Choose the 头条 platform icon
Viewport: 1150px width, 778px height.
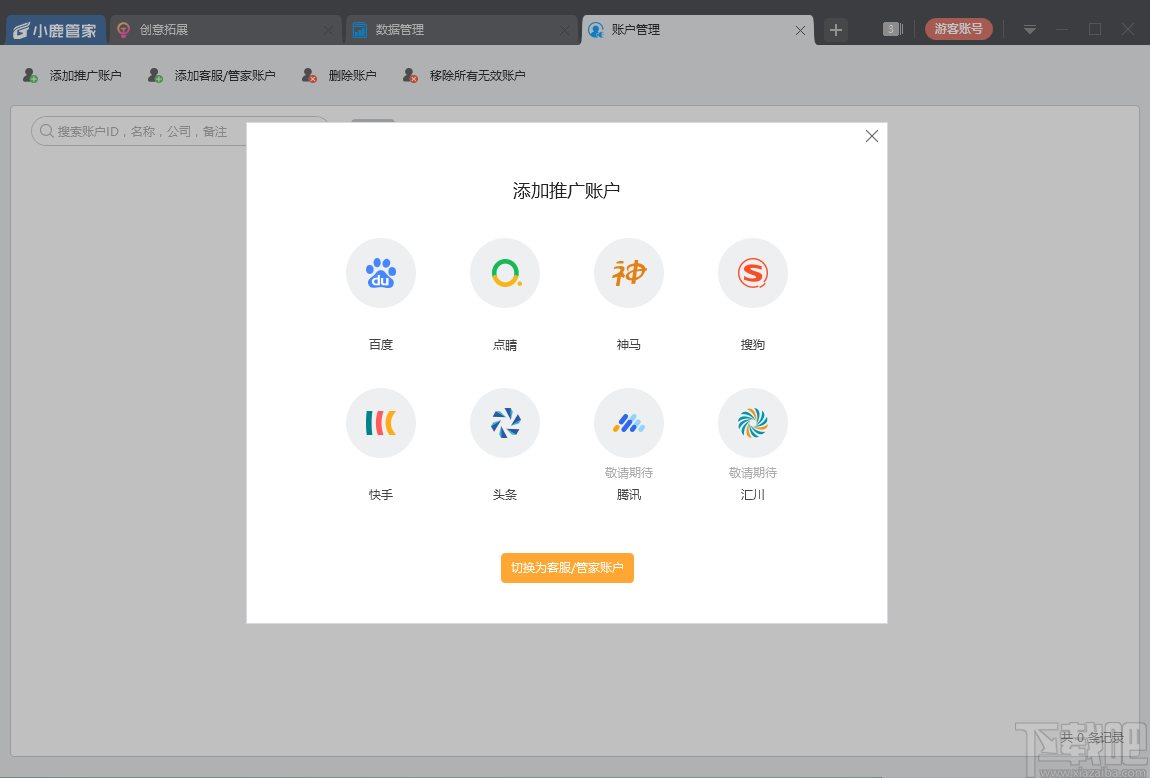pyautogui.click(x=504, y=422)
